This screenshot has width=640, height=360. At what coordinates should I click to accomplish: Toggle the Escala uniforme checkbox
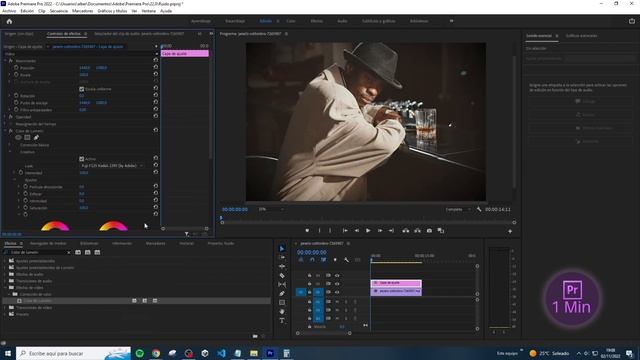82,89
